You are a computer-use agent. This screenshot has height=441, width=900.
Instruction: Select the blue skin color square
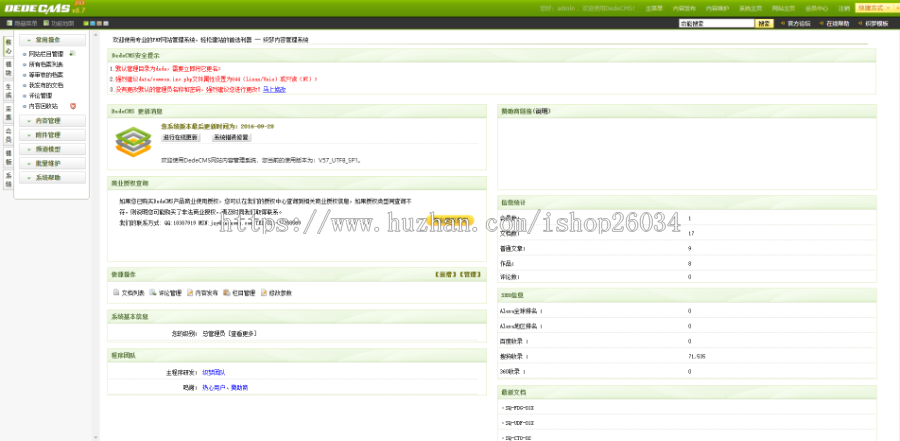(92, 24)
